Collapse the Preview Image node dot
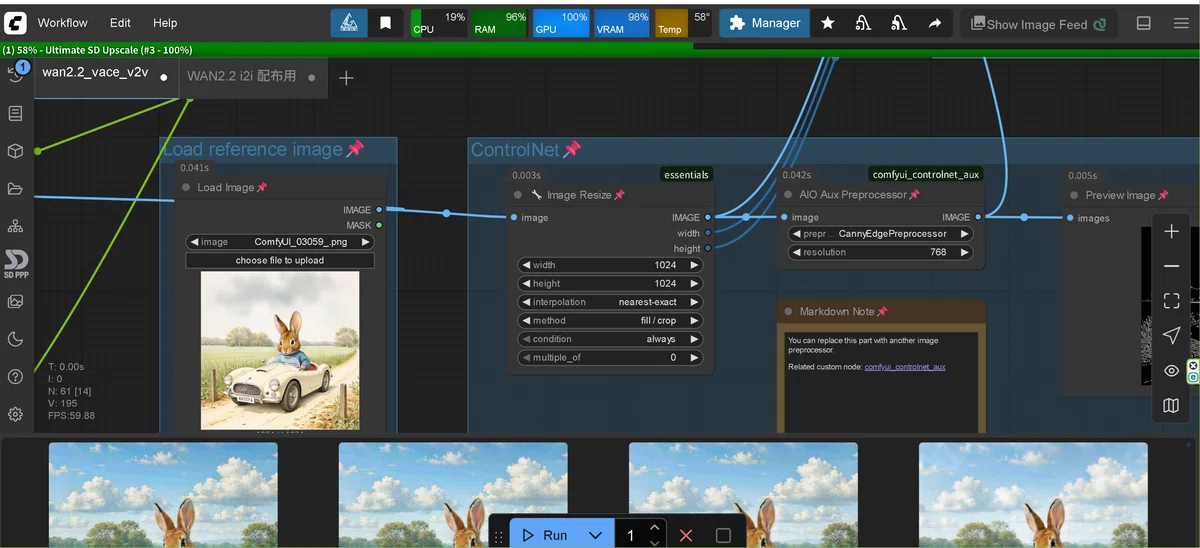The width and height of the screenshot is (1200, 548). [x=1075, y=195]
